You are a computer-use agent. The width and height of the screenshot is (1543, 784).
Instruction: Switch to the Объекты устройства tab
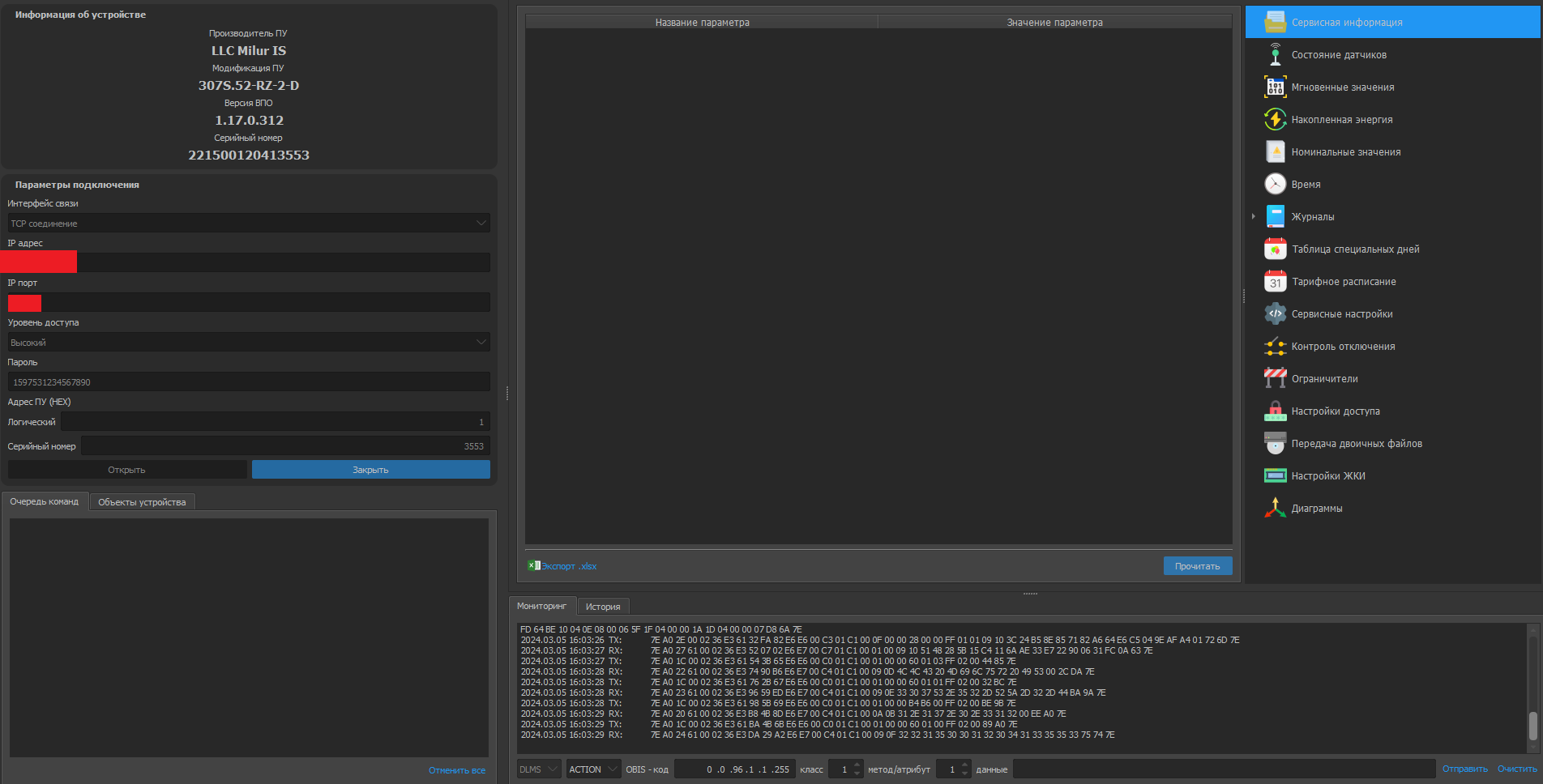(142, 502)
